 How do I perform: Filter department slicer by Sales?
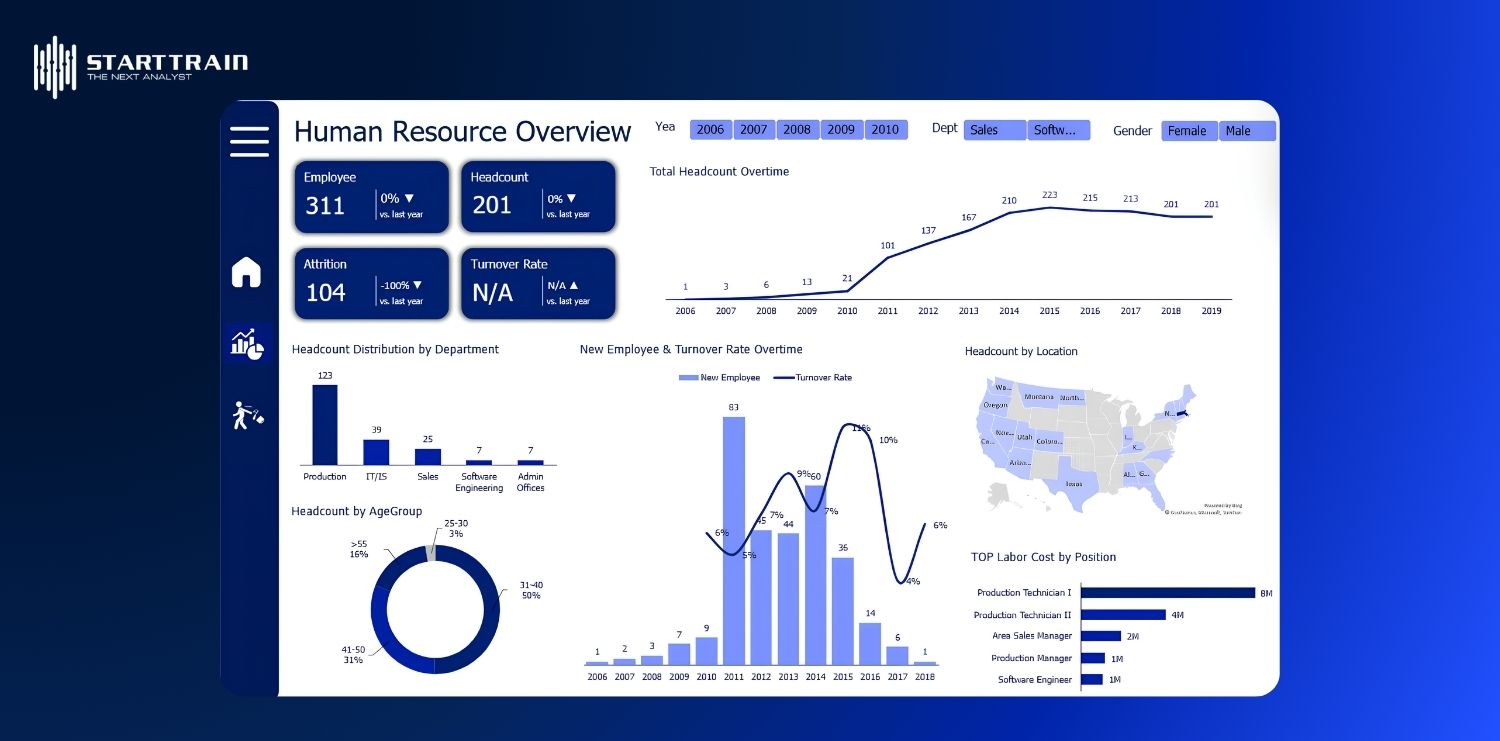995,130
